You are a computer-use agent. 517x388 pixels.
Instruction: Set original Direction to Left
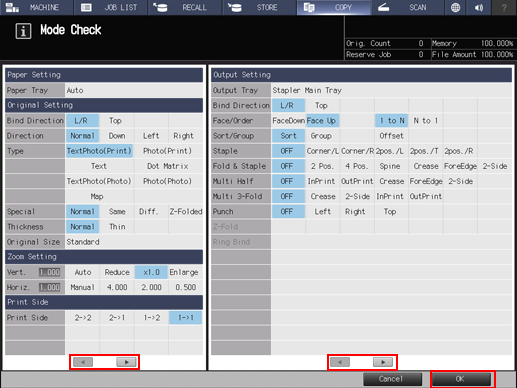point(151,136)
